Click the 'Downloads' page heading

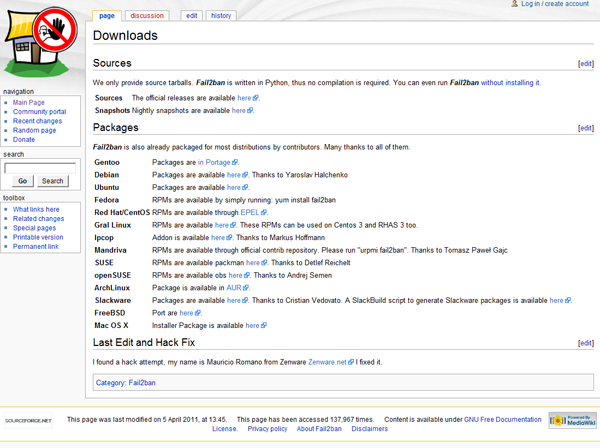(125, 36)
